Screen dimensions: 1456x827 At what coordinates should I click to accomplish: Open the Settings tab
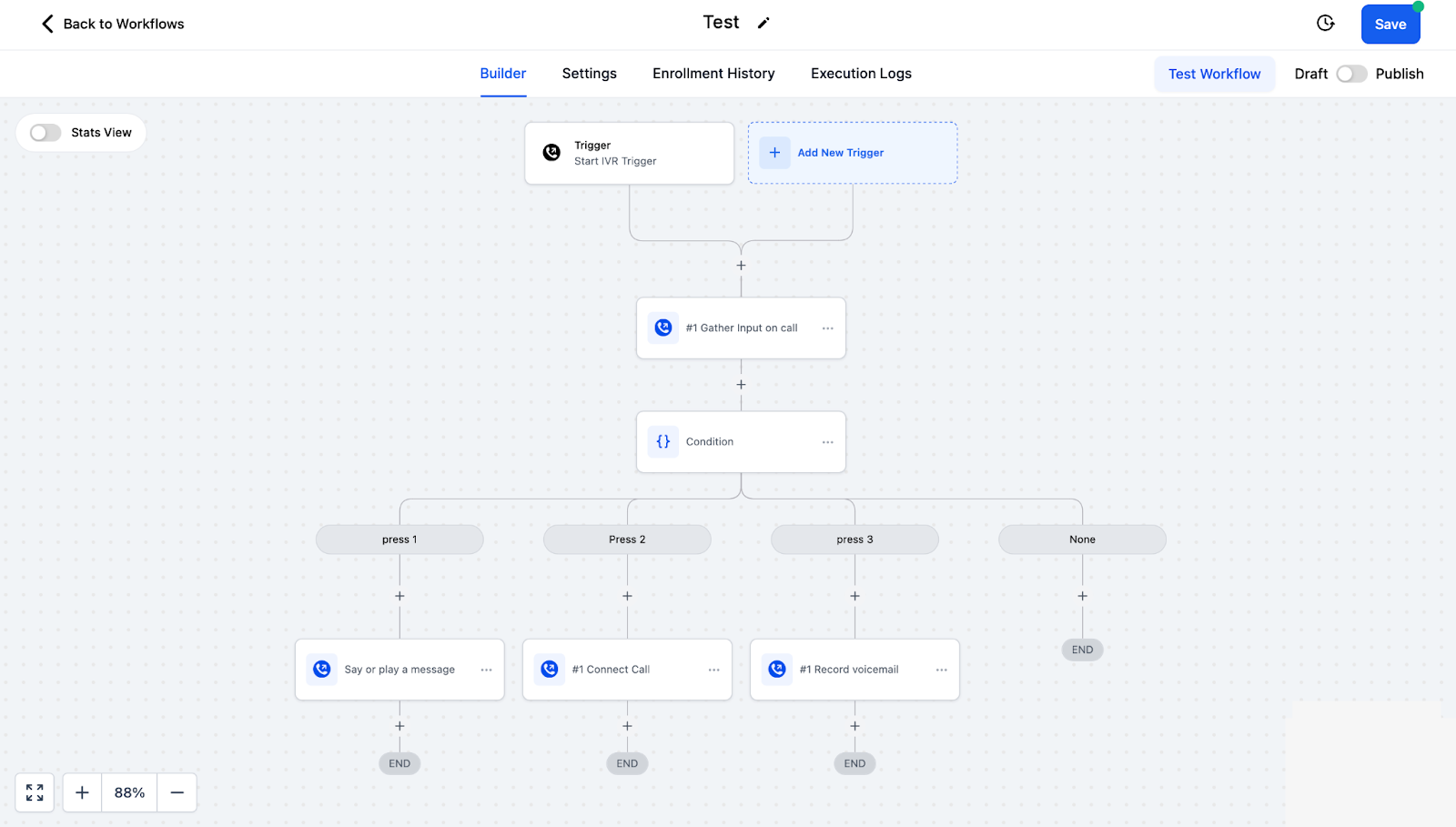click(x=590, y=74)
